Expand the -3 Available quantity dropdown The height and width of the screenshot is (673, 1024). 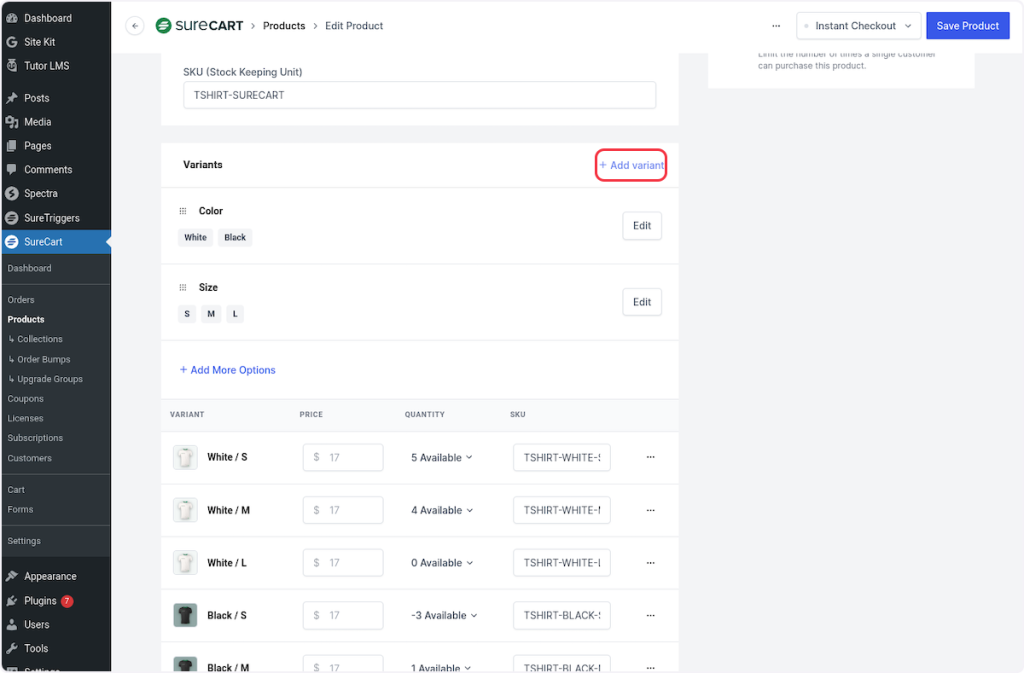(x=444, y=615)
